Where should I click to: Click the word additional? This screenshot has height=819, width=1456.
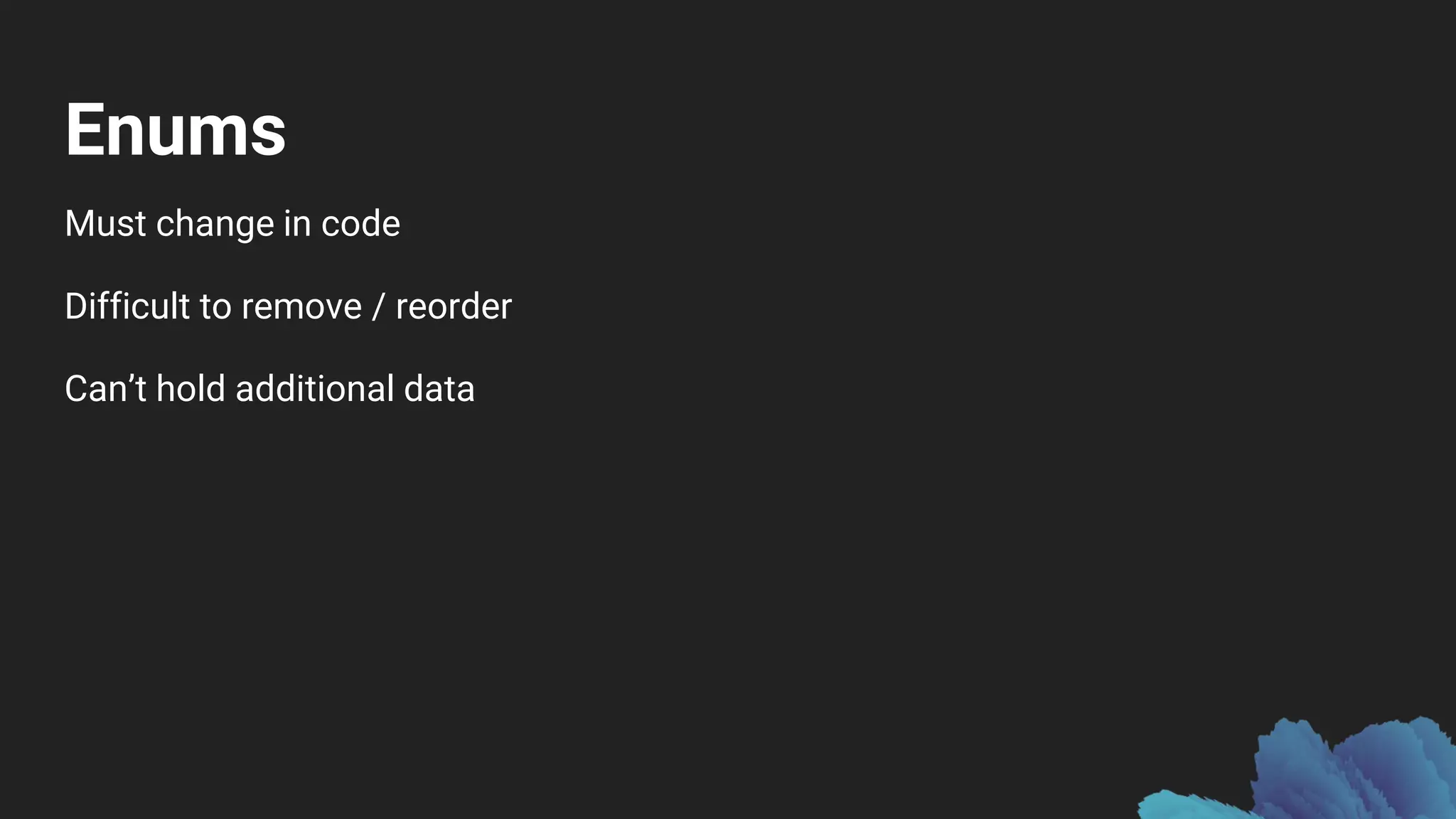click(315, 389)
